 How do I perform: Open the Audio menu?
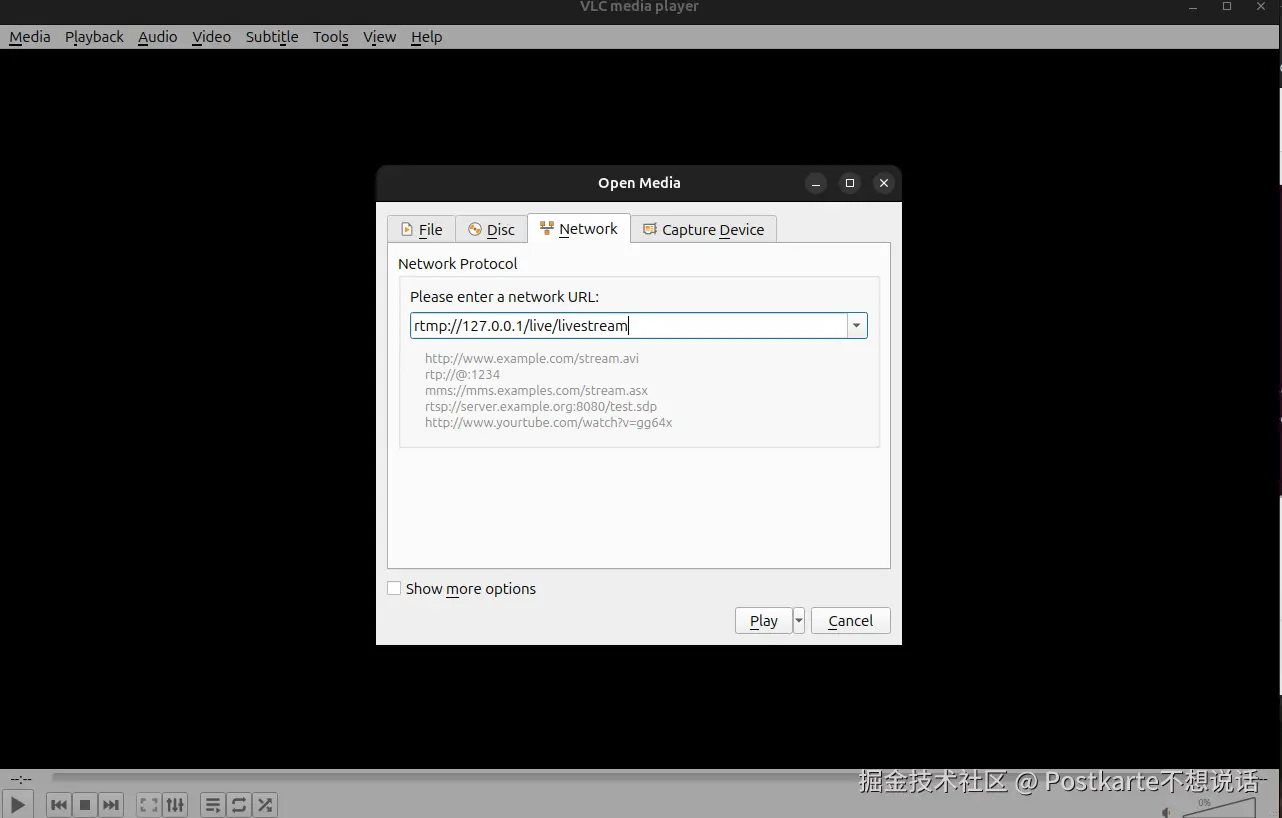(158, 37)
